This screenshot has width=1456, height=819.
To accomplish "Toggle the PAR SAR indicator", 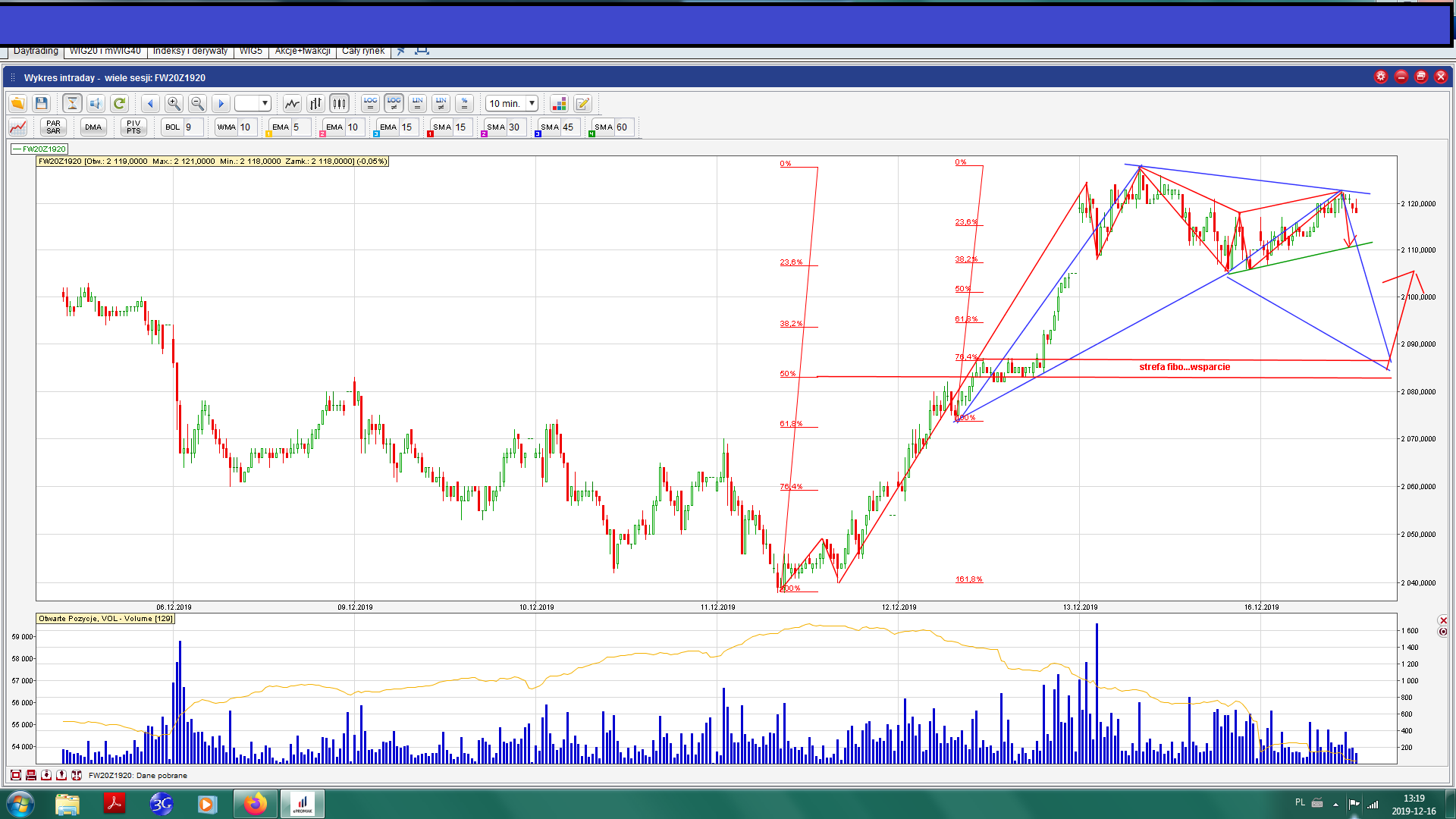I will [53, 127].
